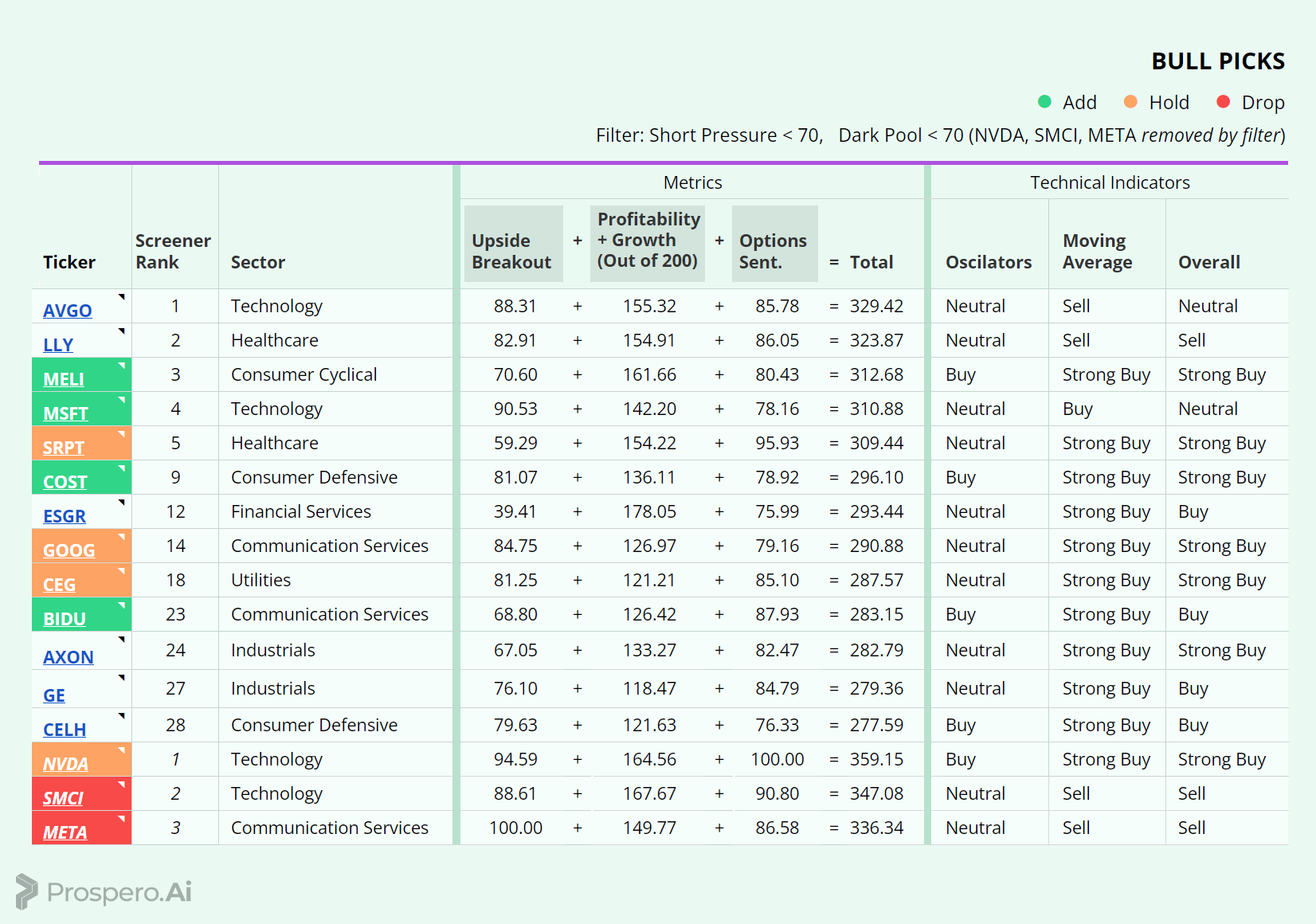Viewport: 1316px width, 924px height.
Task: Open the CEG ticker link
Action: 59,585
